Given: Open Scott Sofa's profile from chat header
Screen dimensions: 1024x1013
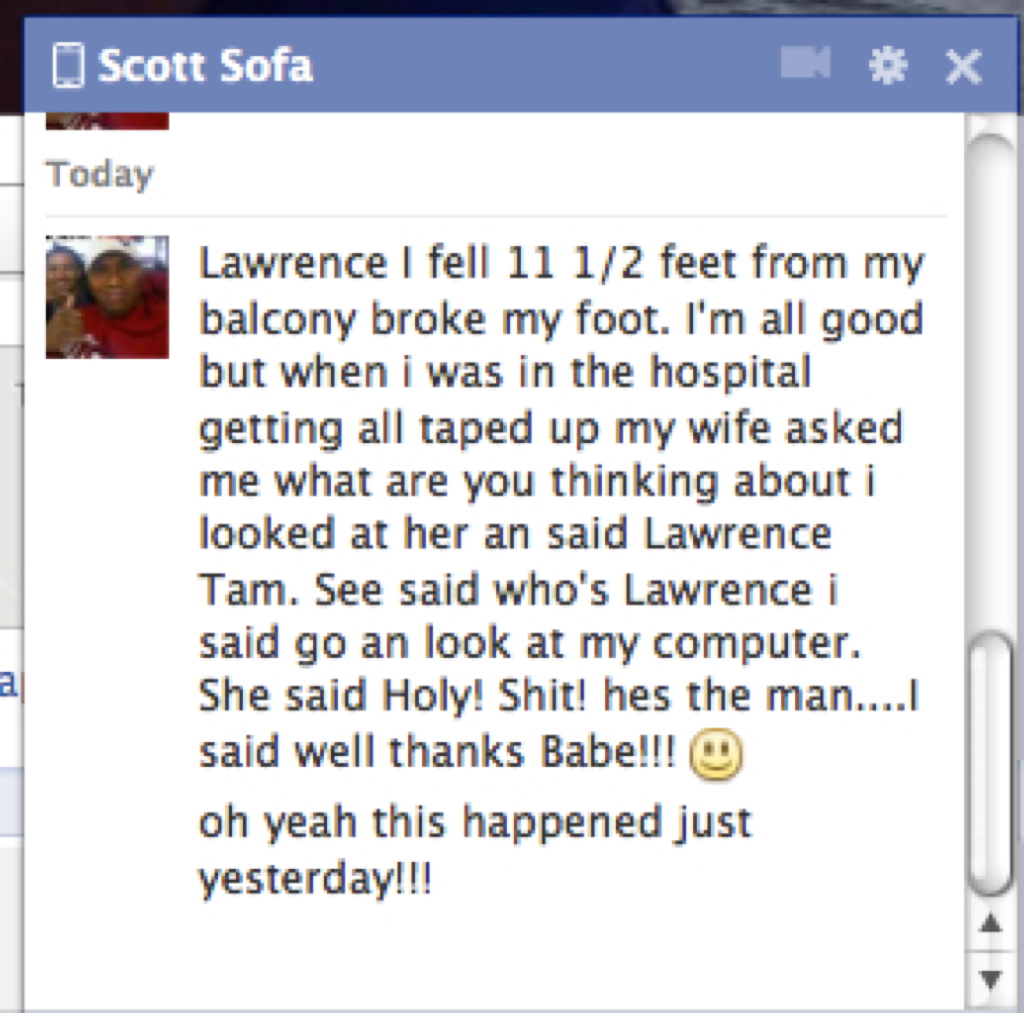Looking at the screenshot, I should pyautogui.click(x=205, y=66).
